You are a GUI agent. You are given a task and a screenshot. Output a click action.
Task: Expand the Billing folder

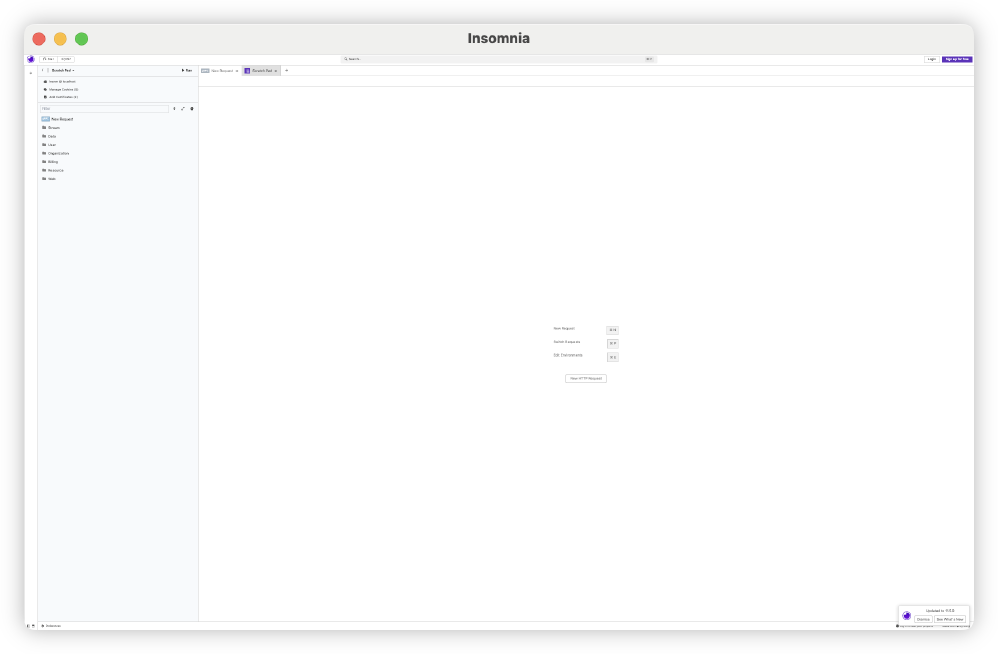tap(118, 162)
